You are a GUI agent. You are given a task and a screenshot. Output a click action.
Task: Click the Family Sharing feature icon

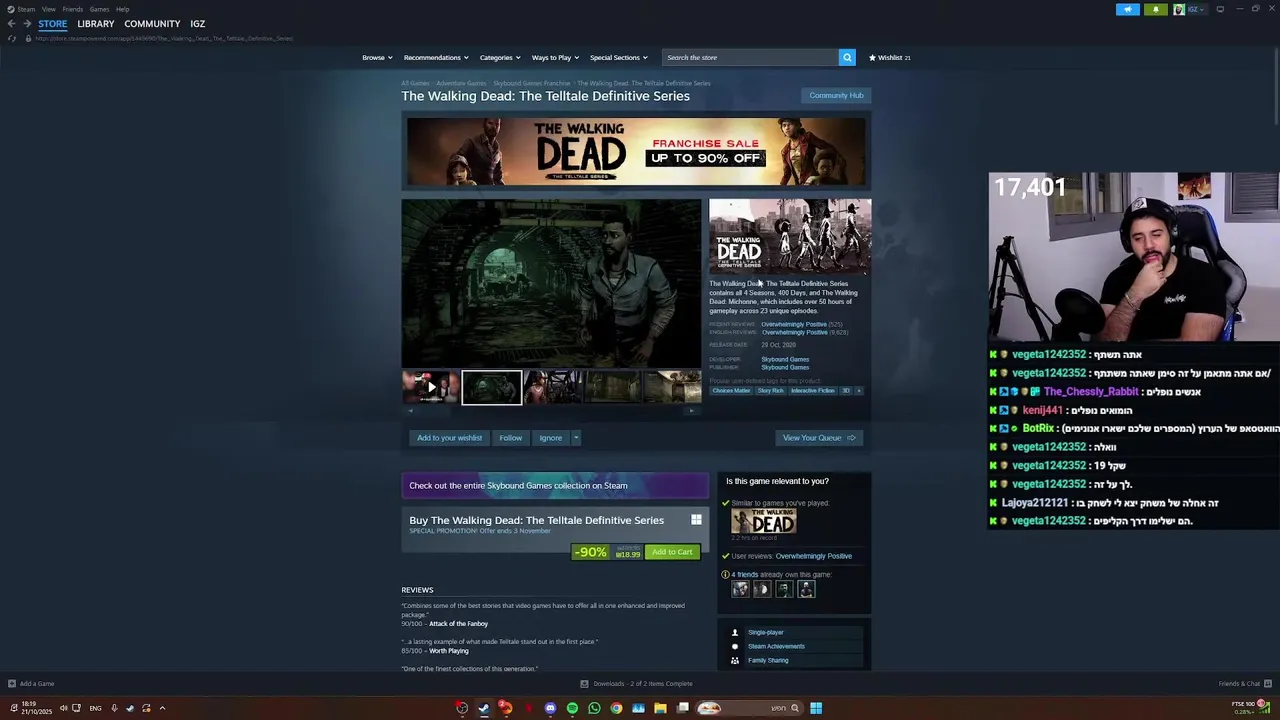(735, 660)
